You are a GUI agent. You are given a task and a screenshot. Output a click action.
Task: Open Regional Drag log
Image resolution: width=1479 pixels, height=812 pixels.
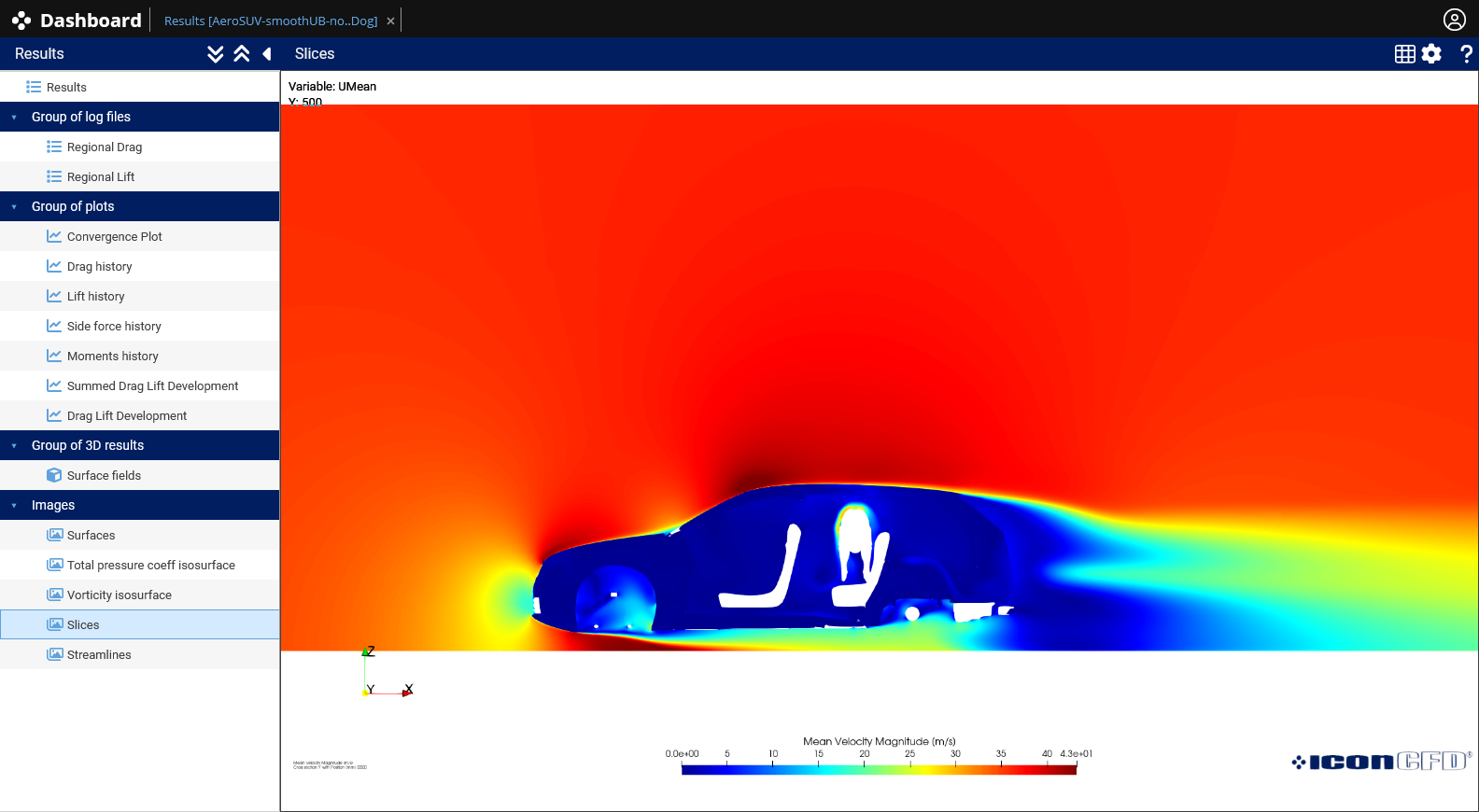coord(140,147)
